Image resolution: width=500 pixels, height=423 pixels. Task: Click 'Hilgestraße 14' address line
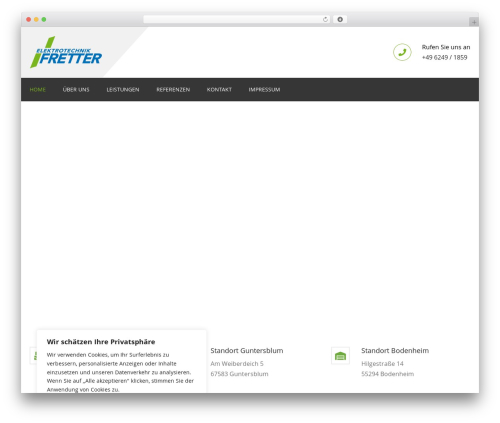[x=382, y=364]
